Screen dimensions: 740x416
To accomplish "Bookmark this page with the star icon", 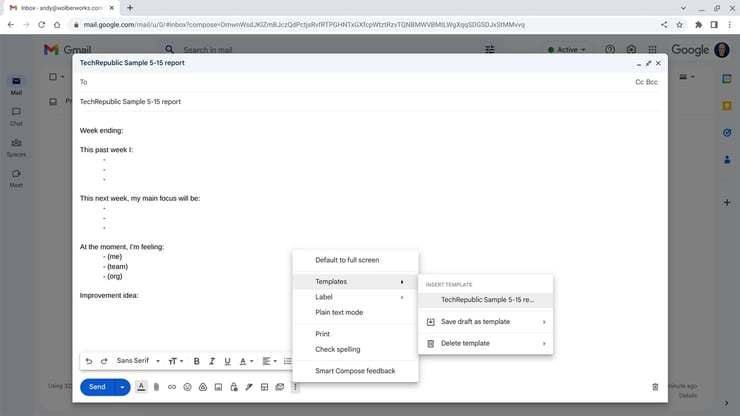I will [x=679, y=25].
